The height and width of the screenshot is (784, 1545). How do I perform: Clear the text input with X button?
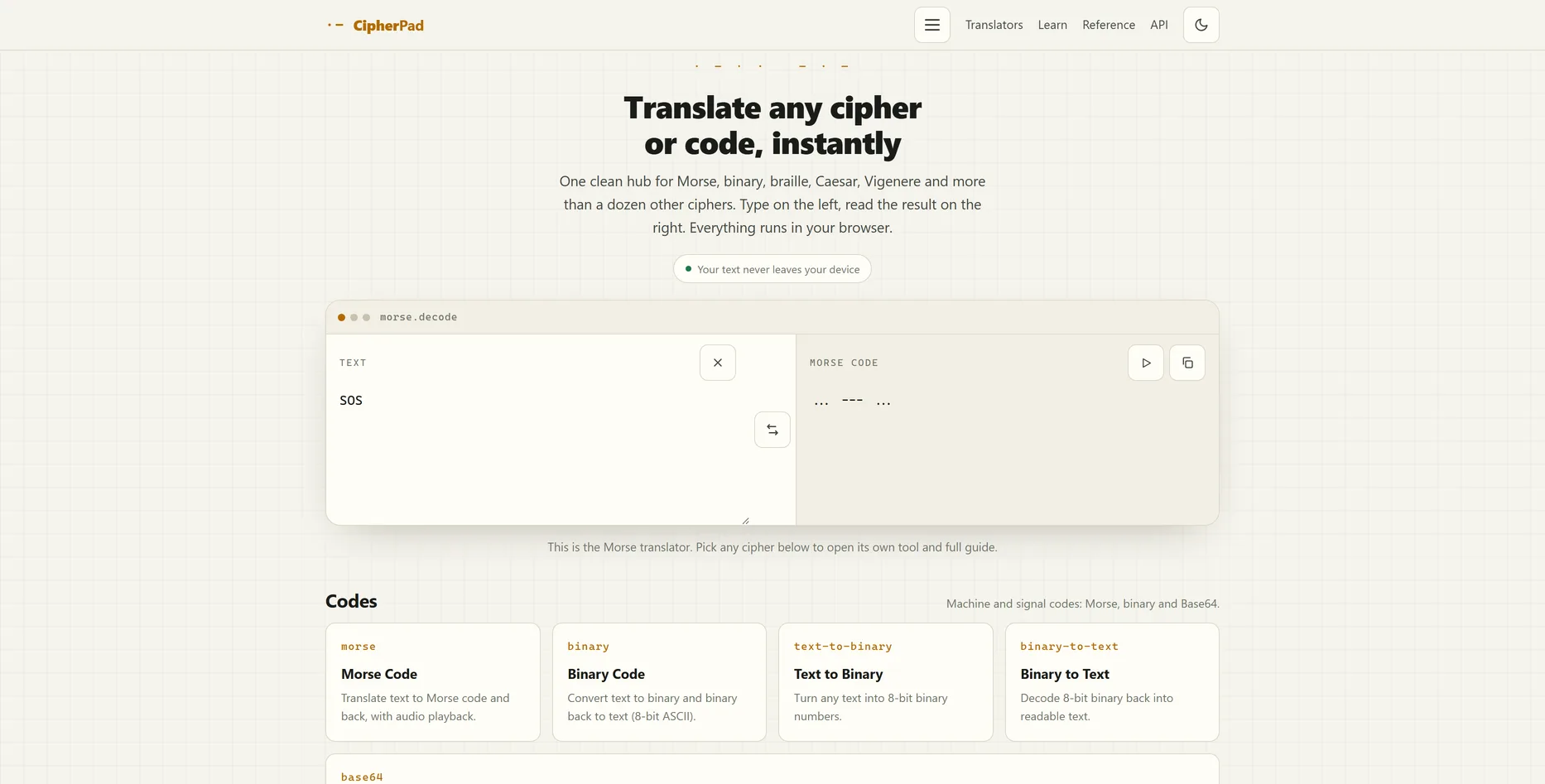click(x=718, y=363)
